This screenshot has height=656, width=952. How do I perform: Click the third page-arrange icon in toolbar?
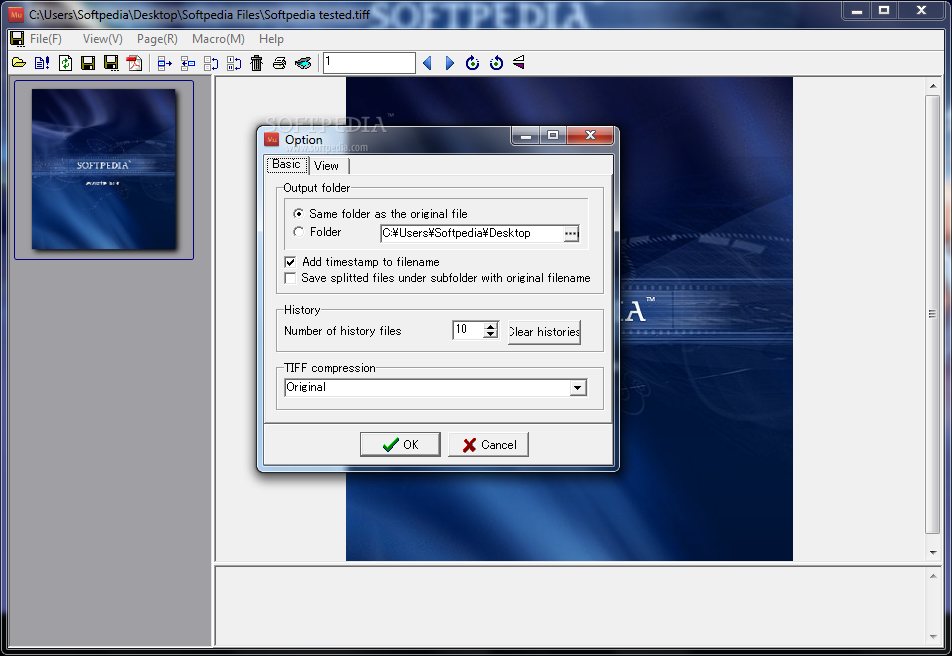click(211, 63)
